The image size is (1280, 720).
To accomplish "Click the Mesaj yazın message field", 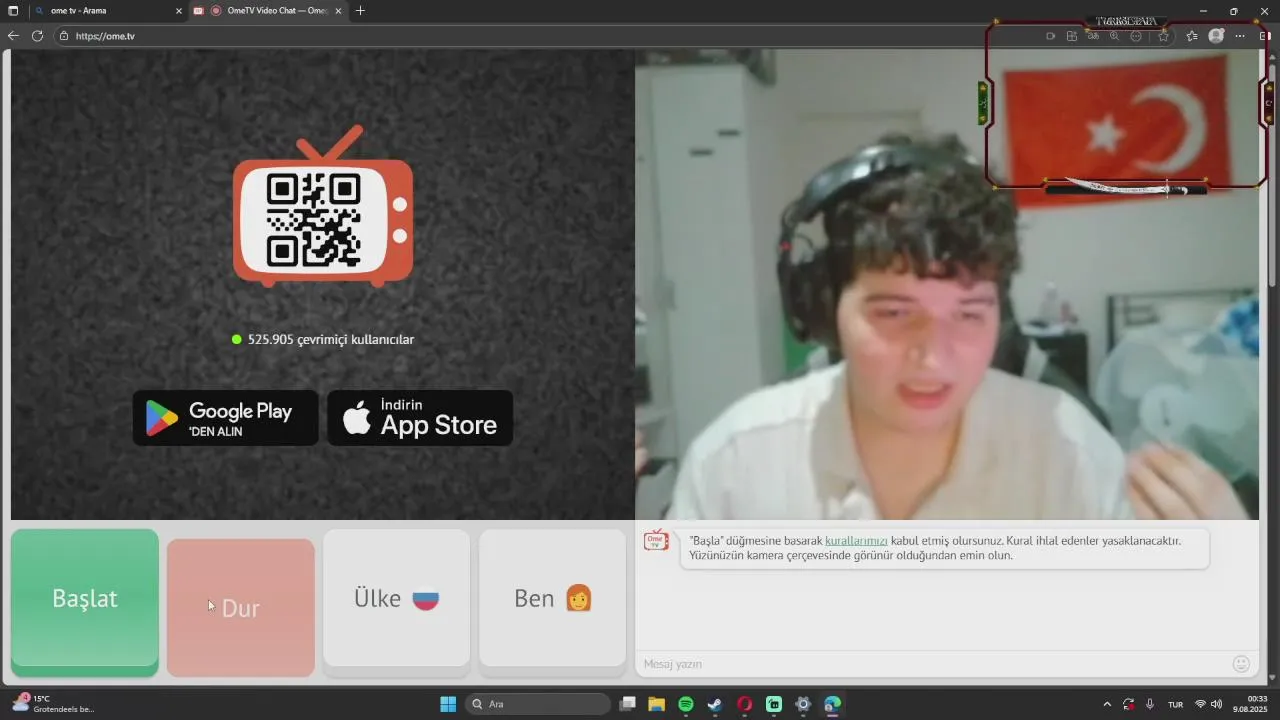I will pyautogui.click(x=930, y=664).
